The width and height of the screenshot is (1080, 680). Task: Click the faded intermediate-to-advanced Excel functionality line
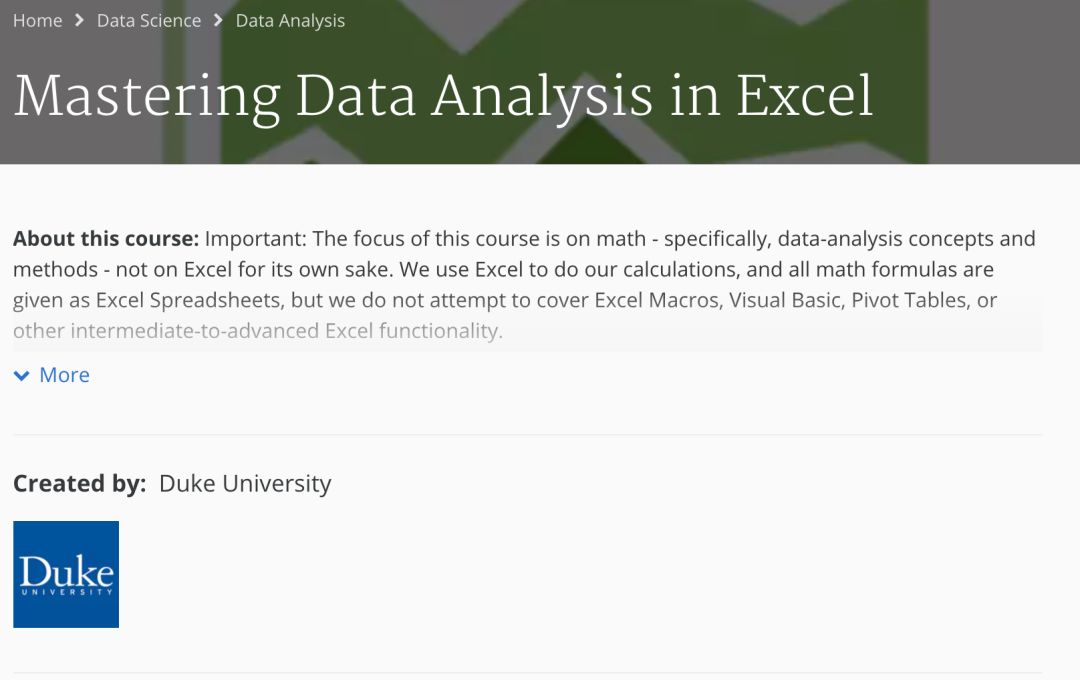click(x=258, y=331)
